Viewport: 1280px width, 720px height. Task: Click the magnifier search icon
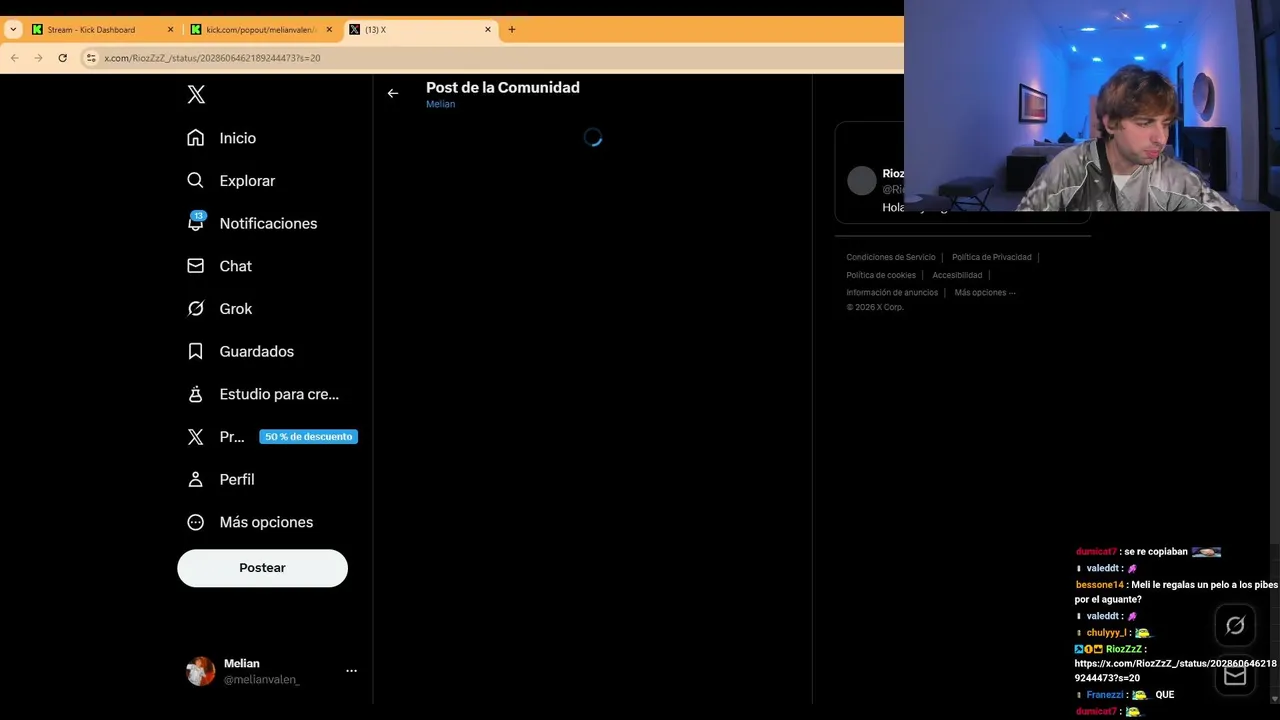click(196, 181)
